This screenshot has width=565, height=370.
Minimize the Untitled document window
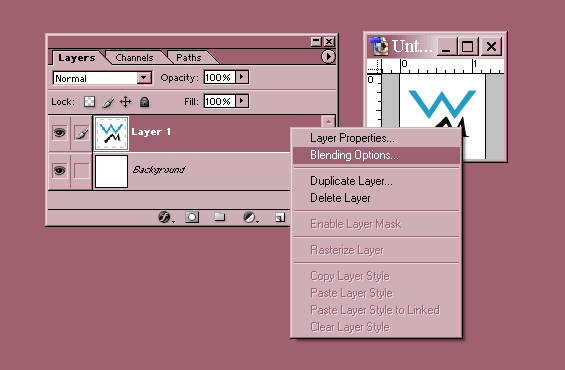tap(446, 46)
